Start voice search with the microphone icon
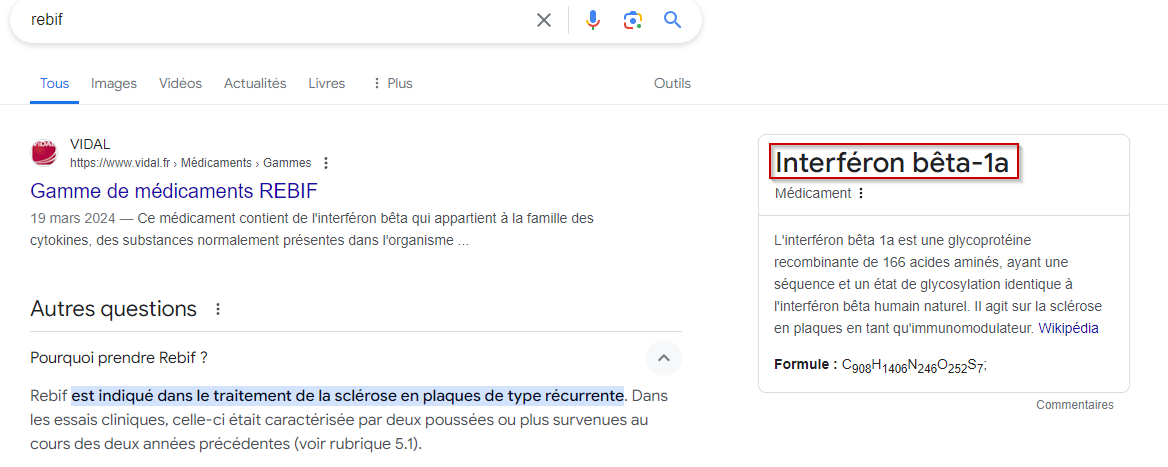Screen dimensions: 1168x467 pyautogui.click(x=593, y=20)
